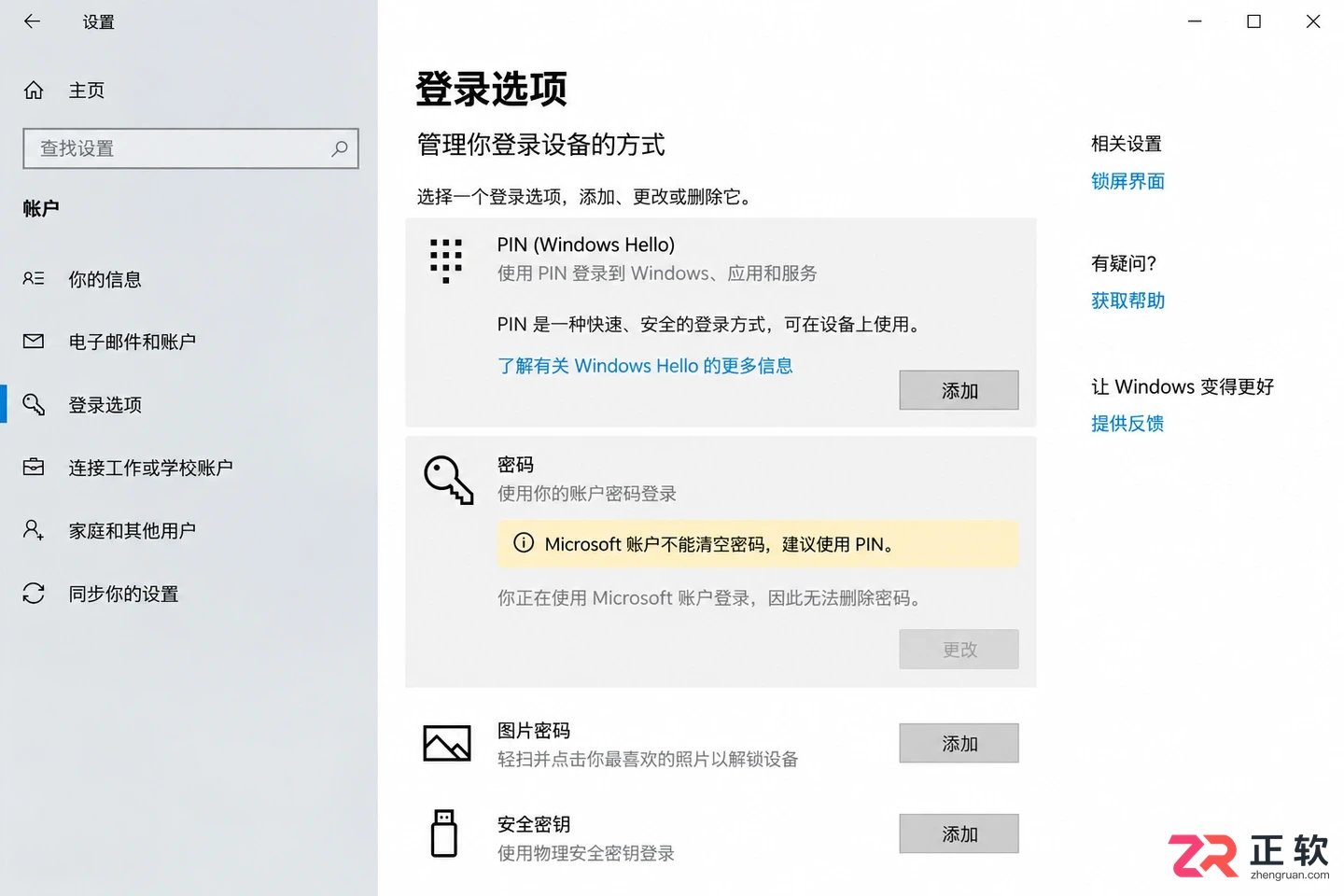Click the key icon beside 密码
The height and width of the screenshot is (896, 1344).
(449, 480)
